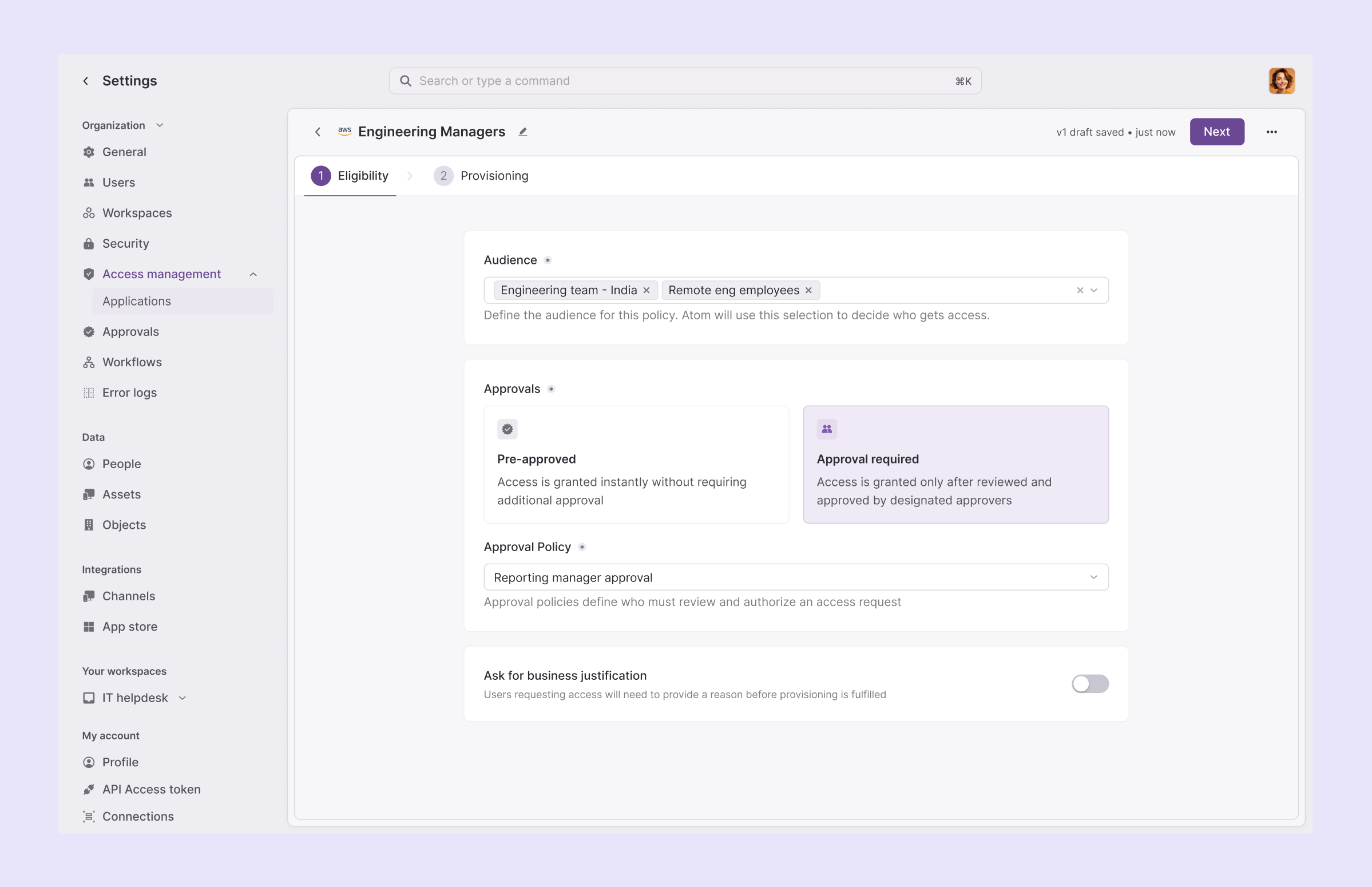
Task: Open the user avatar in the top right
Action: (1282, 80)
